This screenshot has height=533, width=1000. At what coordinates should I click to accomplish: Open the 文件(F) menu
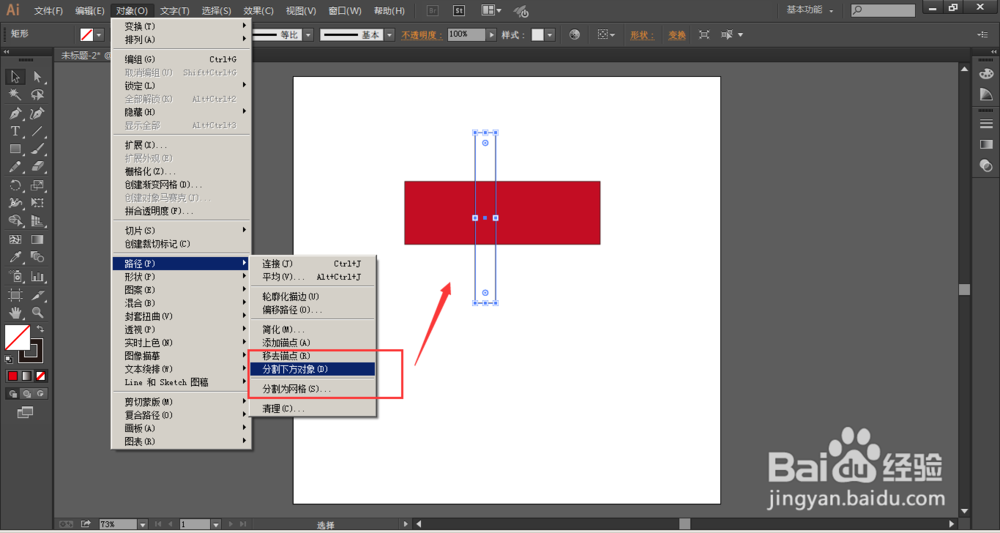[x=48, y=11]
